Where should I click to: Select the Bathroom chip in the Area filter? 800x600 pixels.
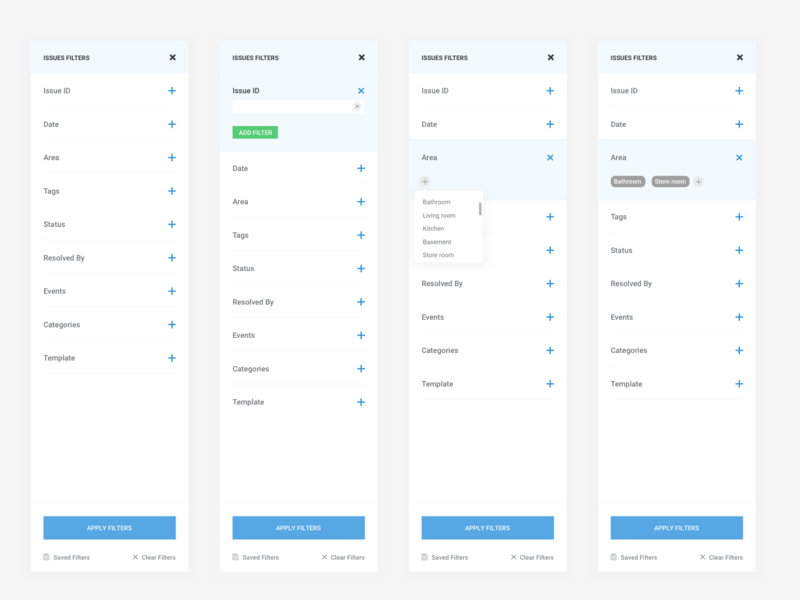click(628, 182)
